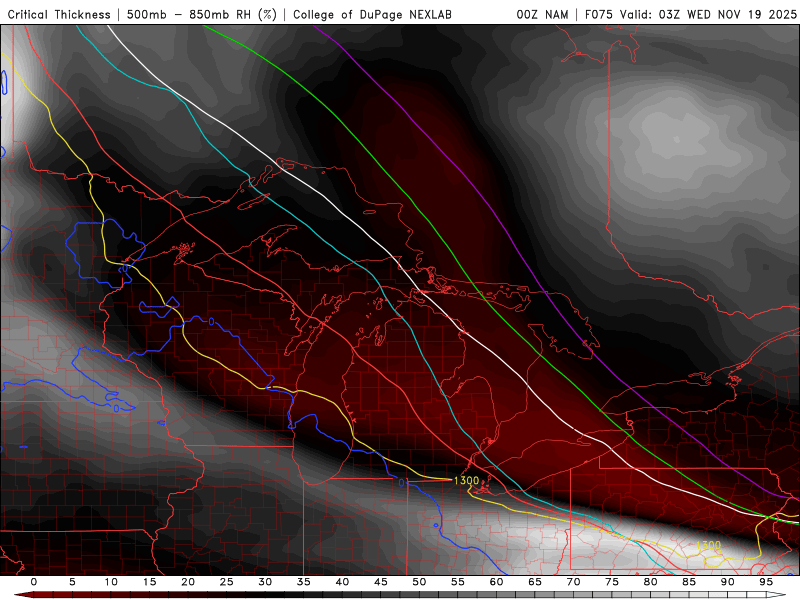Click the 60 label on the color bar scale

click(x=496, y=582)
